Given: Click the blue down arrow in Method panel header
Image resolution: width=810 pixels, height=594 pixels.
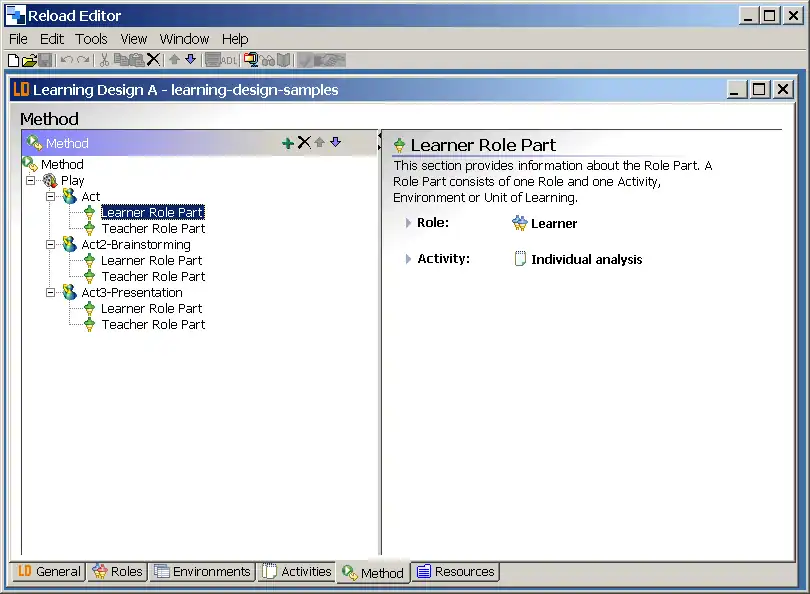Looking at the screenshot, I should 335,143.
